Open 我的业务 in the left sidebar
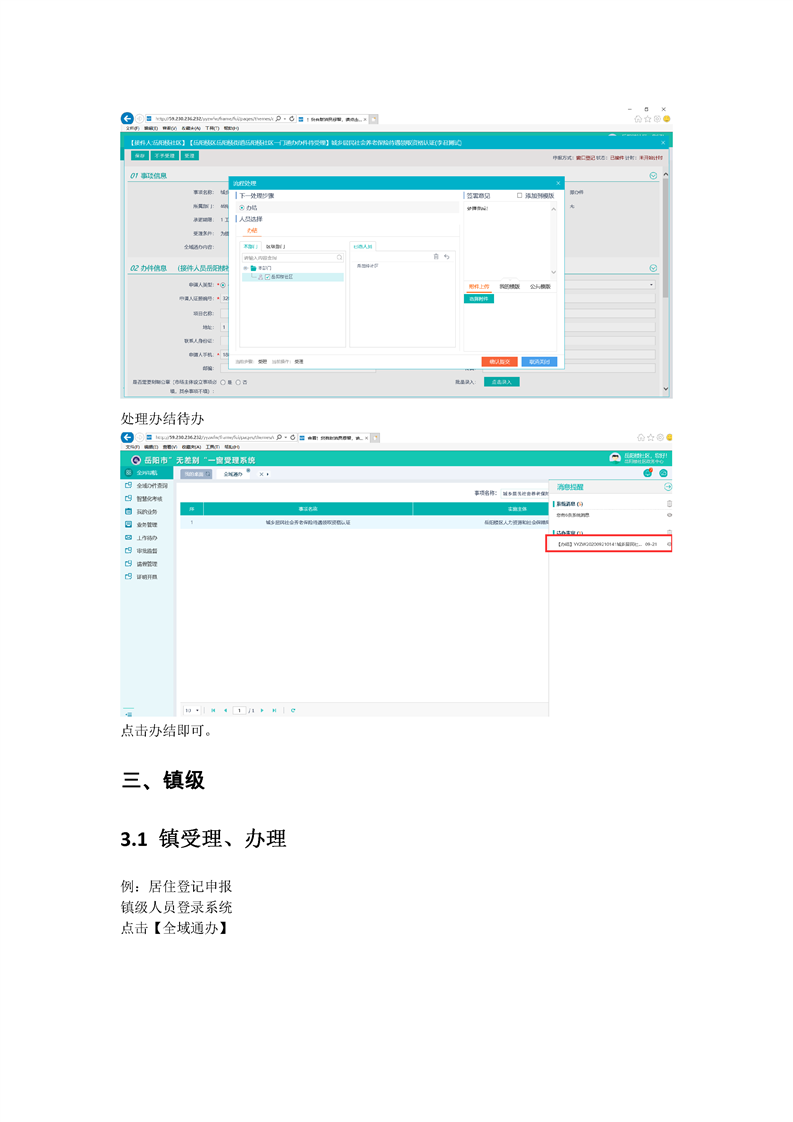793x1122 pixels. 146,511
